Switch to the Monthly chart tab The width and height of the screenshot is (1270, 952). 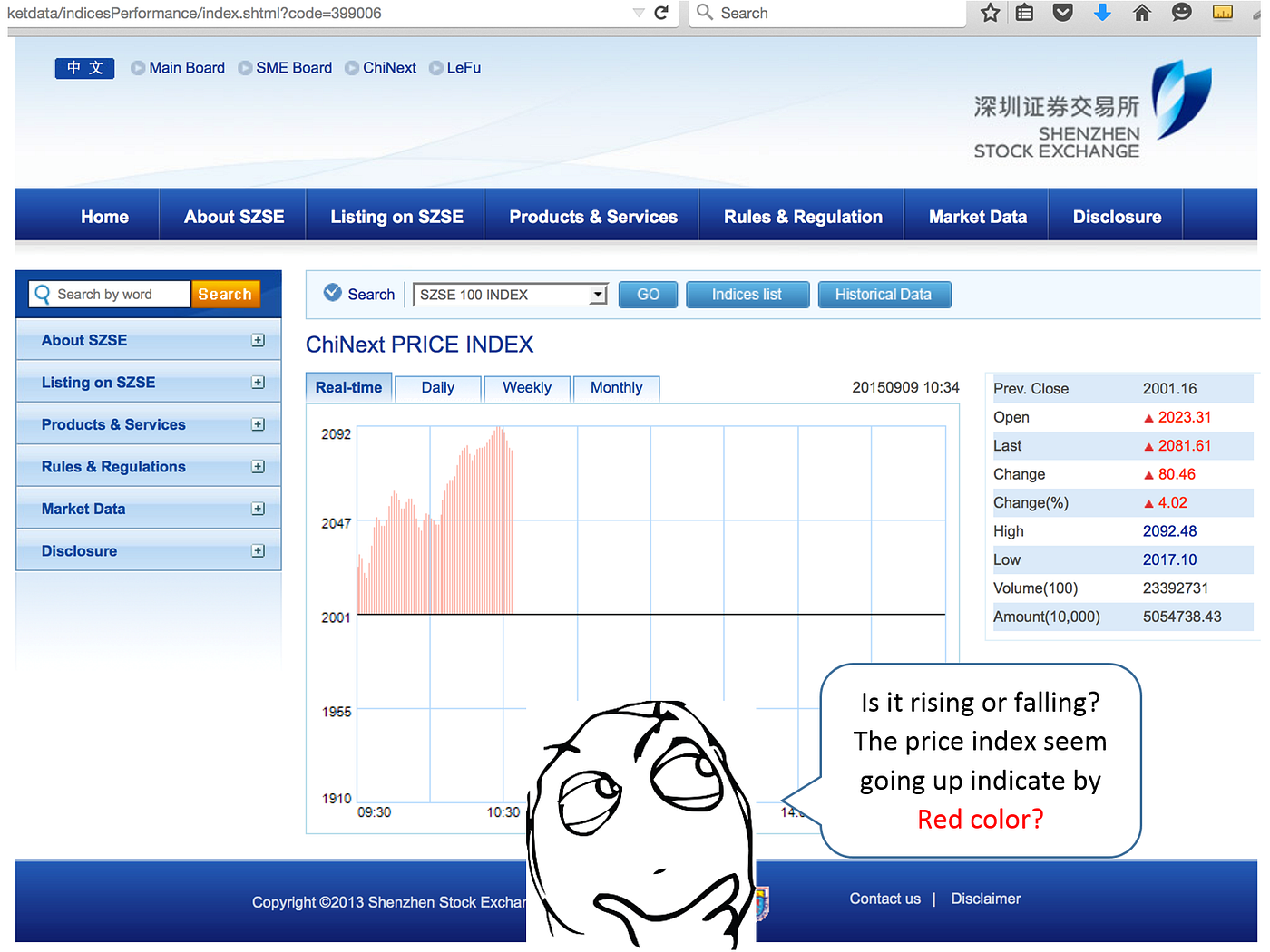pyautogui.click(x=616, y=388)
